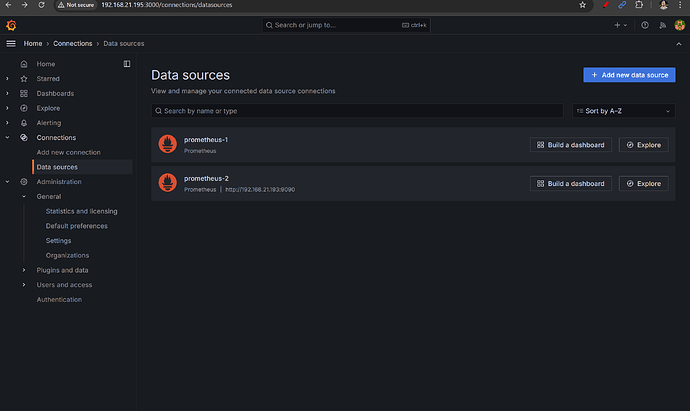Open the Home item in the sidebar
This screenshot has height=411, width=690.
coord(46,64)
